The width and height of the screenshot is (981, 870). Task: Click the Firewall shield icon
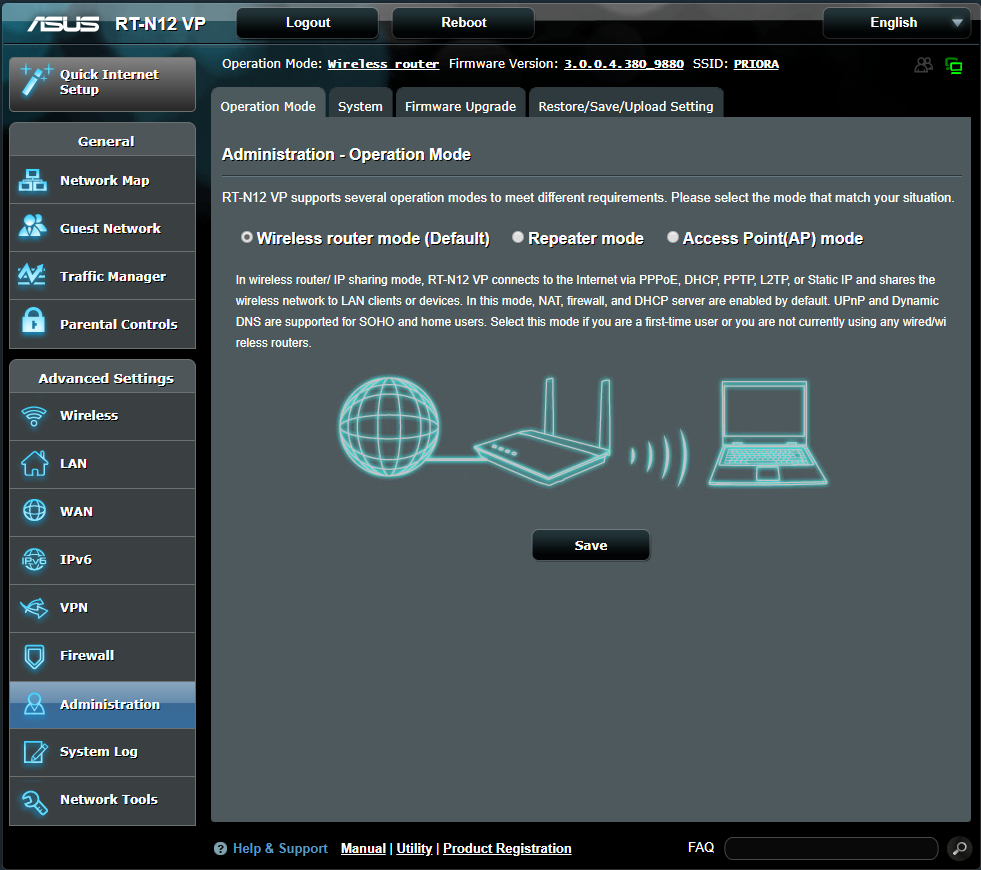34,657
